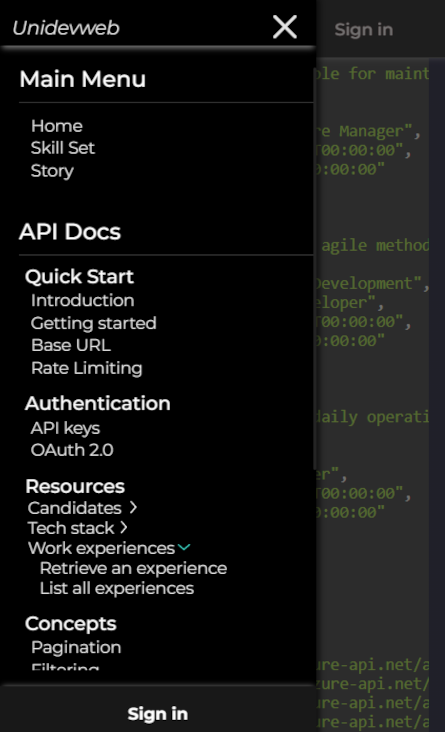Screen dimensions: 445x732
Task: Go to the Introduction doc page
Action: coord(83,300)
